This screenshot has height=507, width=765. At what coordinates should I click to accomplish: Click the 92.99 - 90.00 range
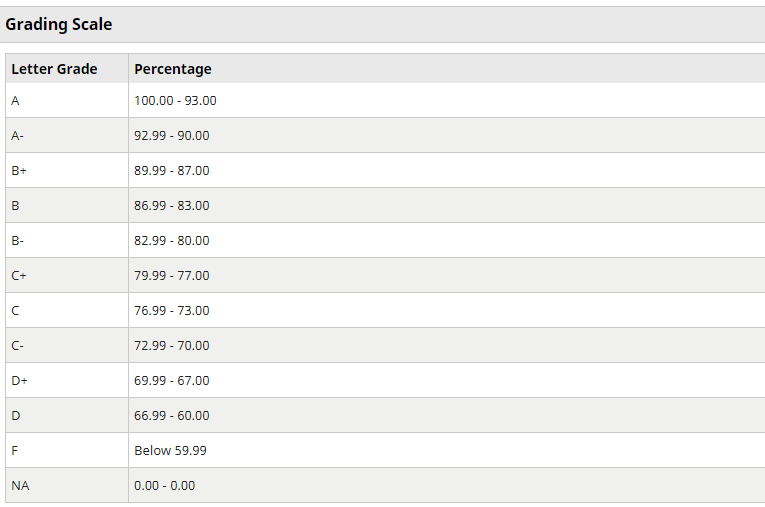(172, 136)
